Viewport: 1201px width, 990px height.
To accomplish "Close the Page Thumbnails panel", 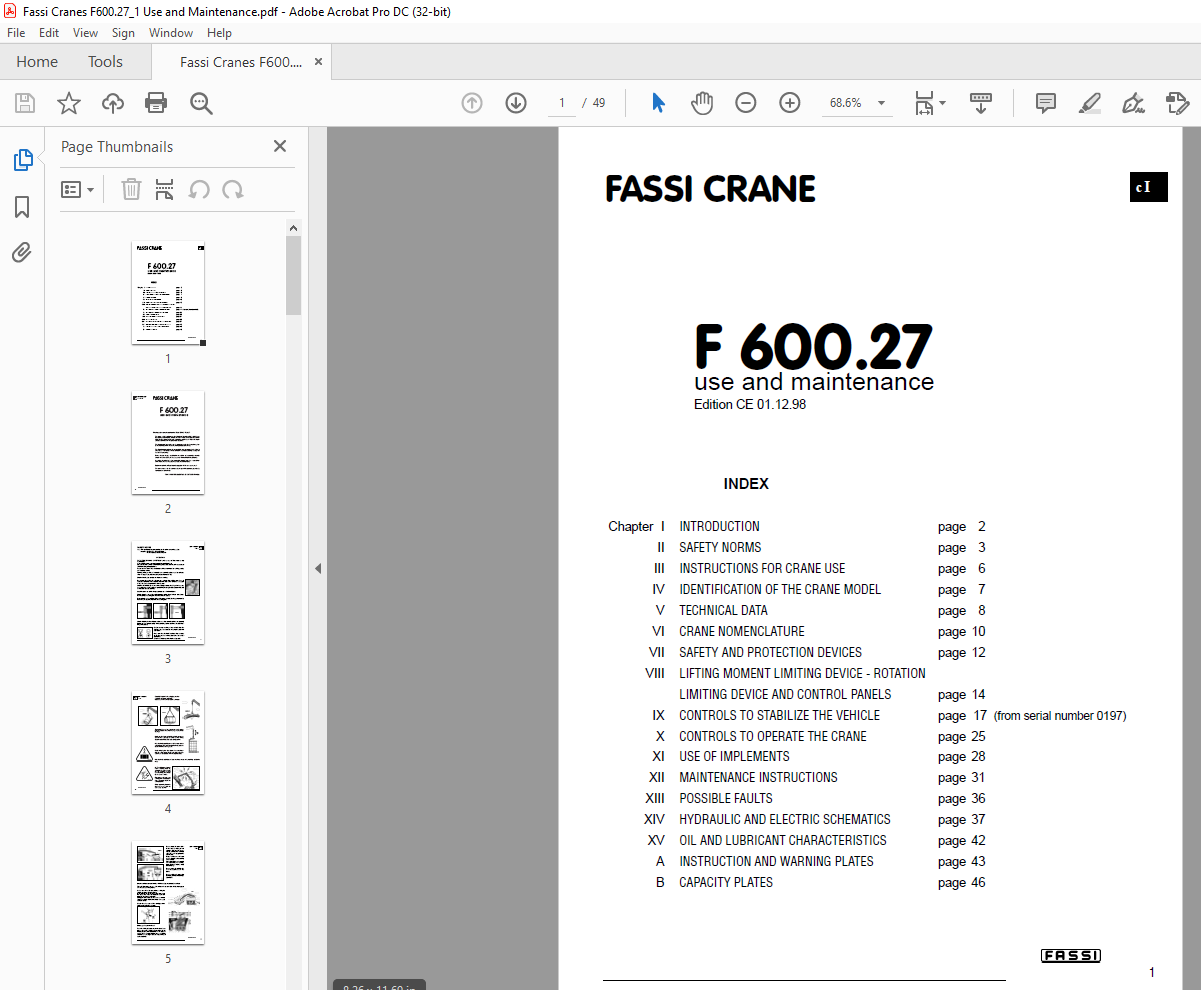I will [280, 146].
